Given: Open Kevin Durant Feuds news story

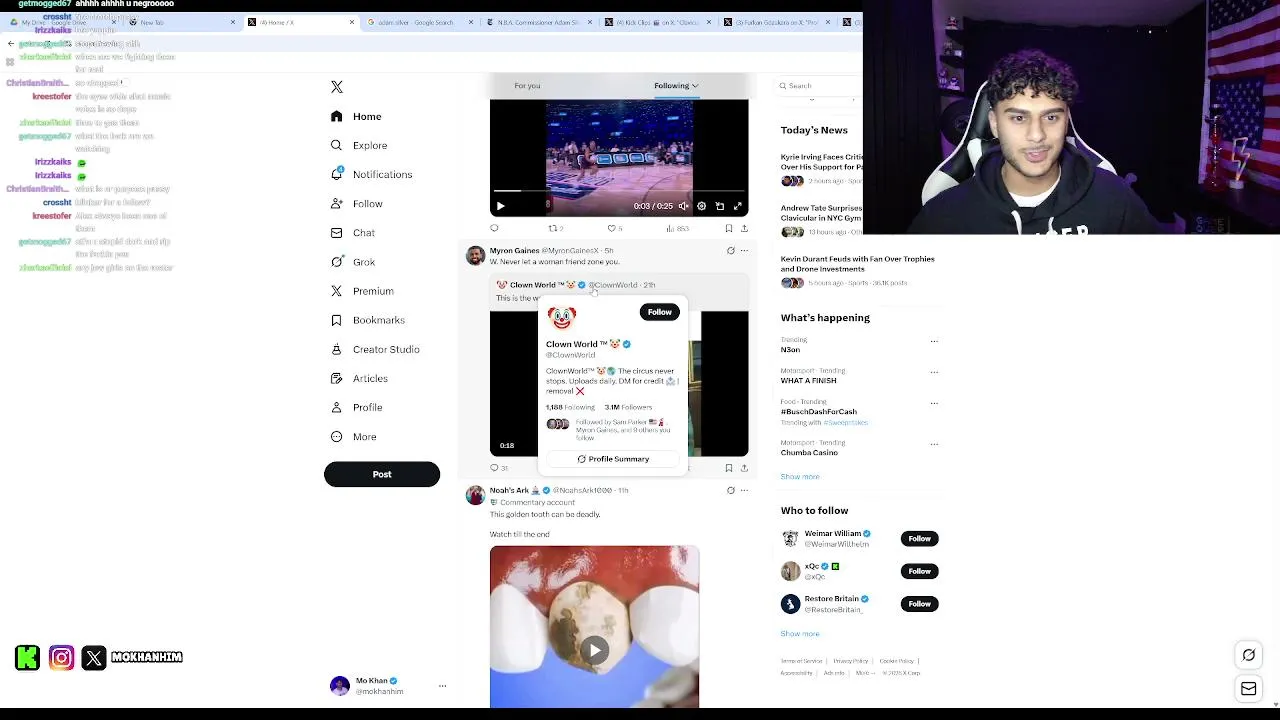Looking at the screenshot, I should pos(858,264).
